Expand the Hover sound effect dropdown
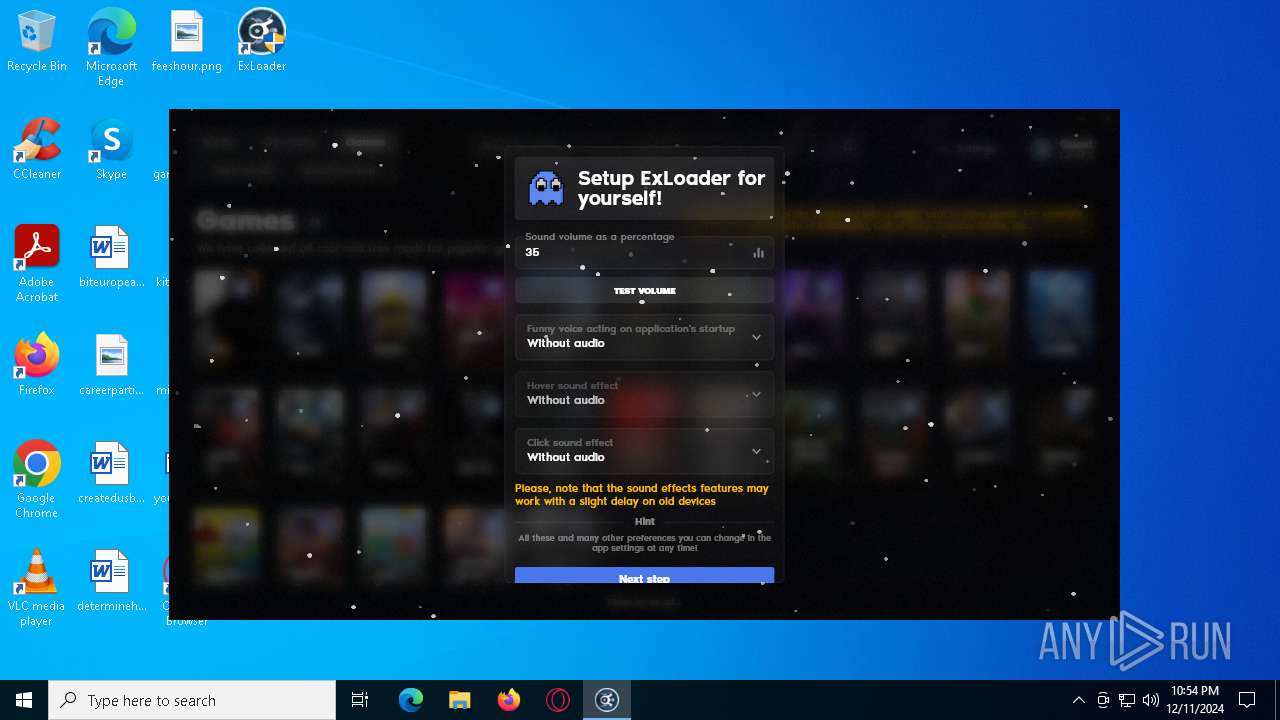This screenshot has height=720, width=1280. pos(644,394)
